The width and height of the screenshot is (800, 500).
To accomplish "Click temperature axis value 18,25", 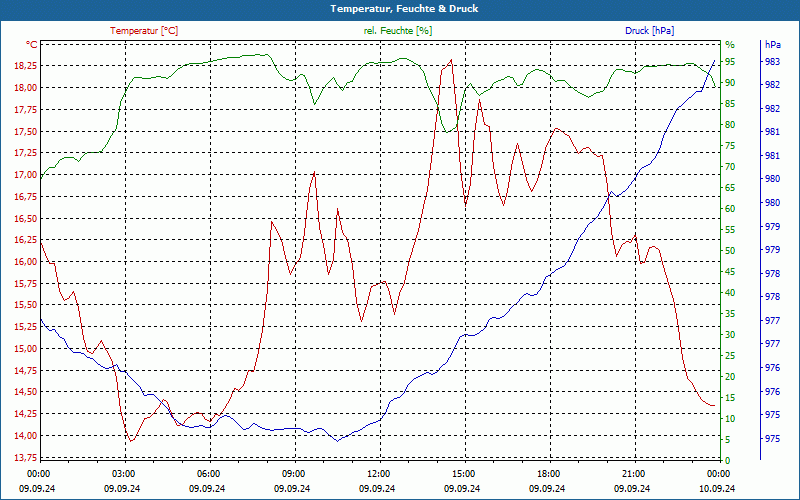I will pos(26,66).
